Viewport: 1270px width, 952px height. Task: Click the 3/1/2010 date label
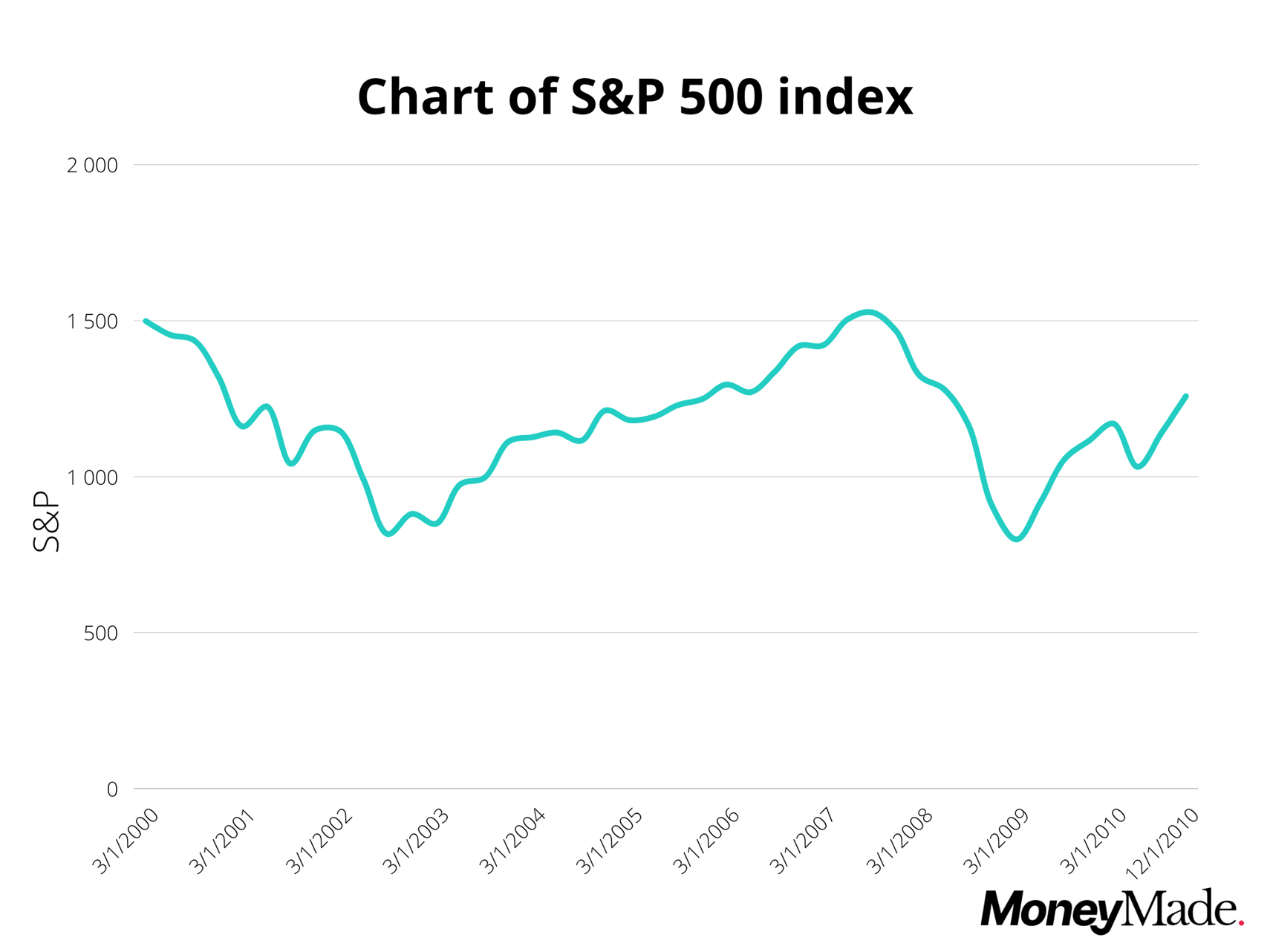(1093, 841)
